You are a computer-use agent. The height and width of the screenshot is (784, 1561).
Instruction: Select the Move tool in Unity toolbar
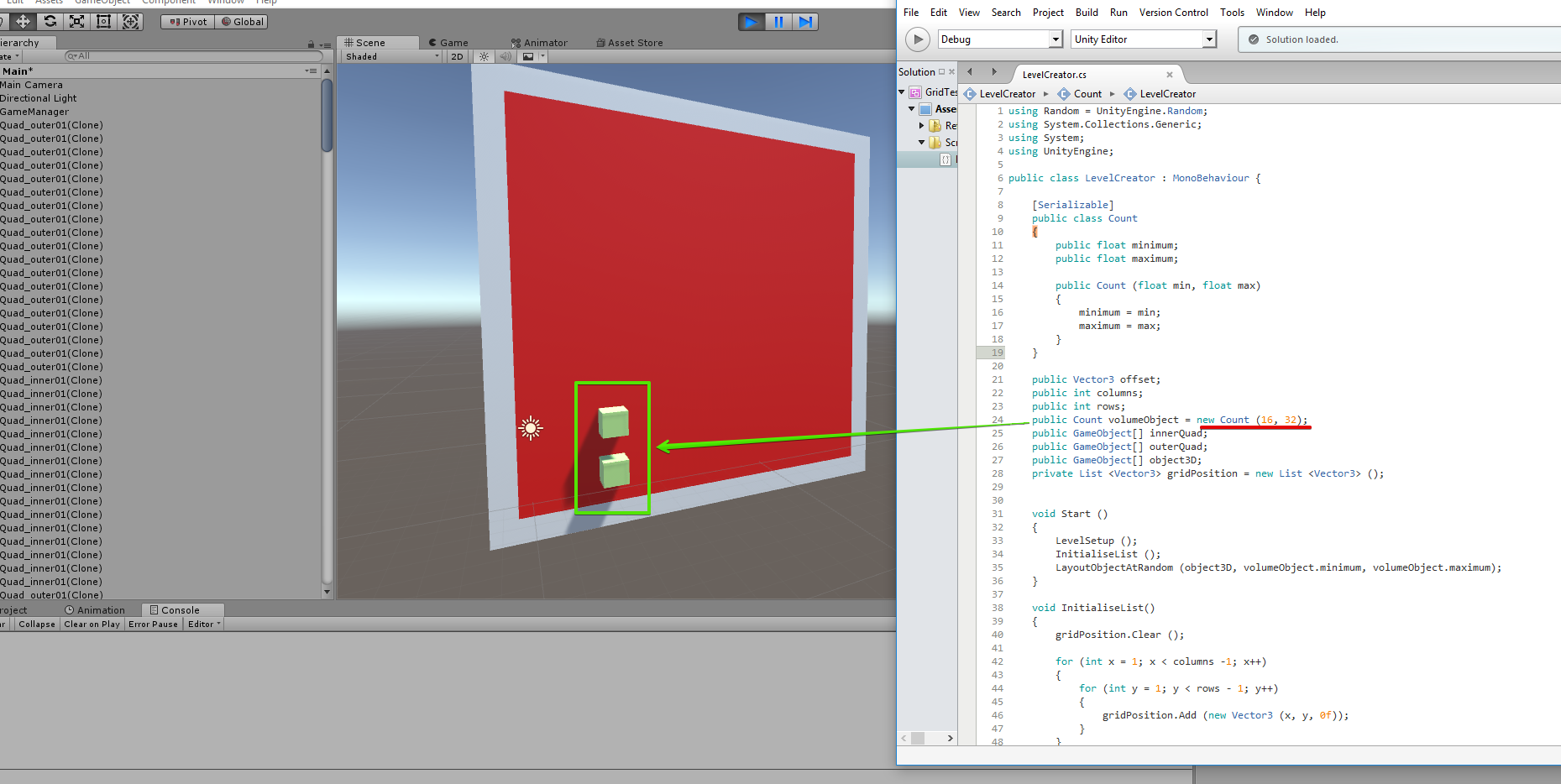tap(23, 21)
